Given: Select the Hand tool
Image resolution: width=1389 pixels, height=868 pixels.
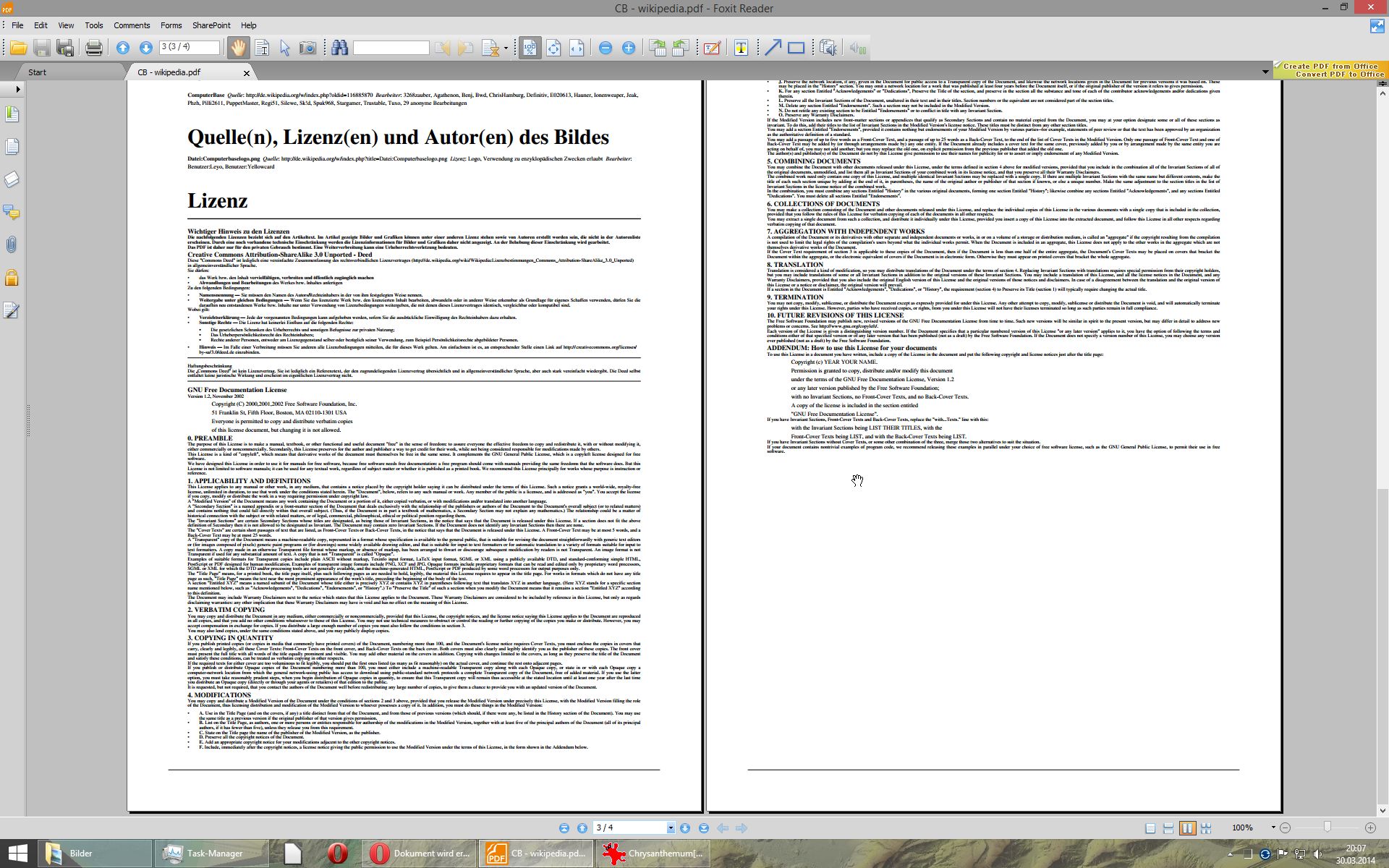Looking at the screenshot, I should coord(237,48).
